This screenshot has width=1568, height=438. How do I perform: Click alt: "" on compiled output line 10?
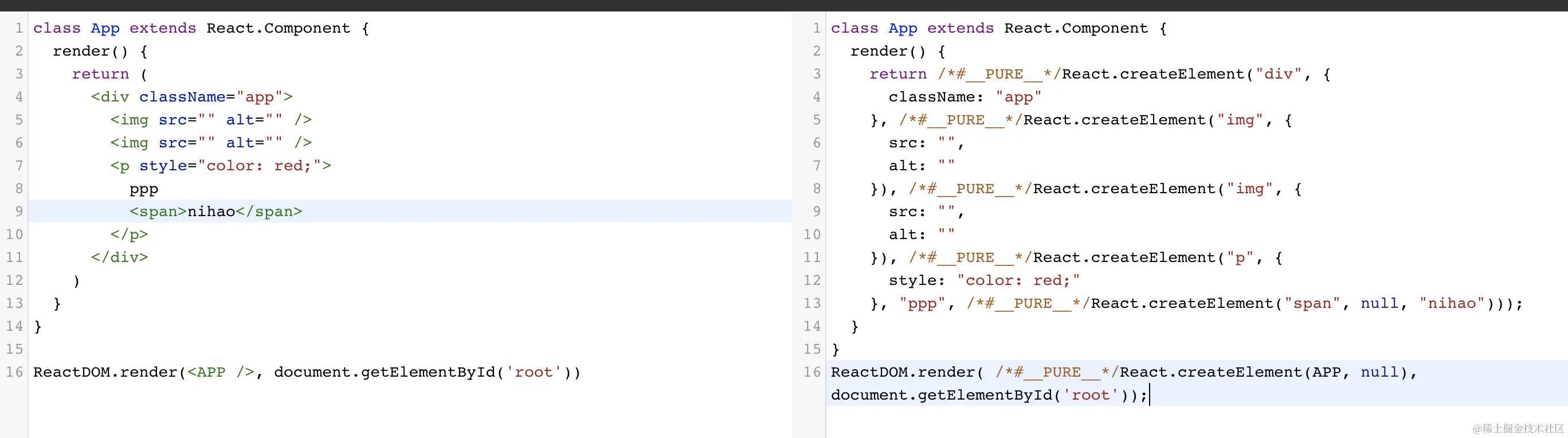(922, 234)
